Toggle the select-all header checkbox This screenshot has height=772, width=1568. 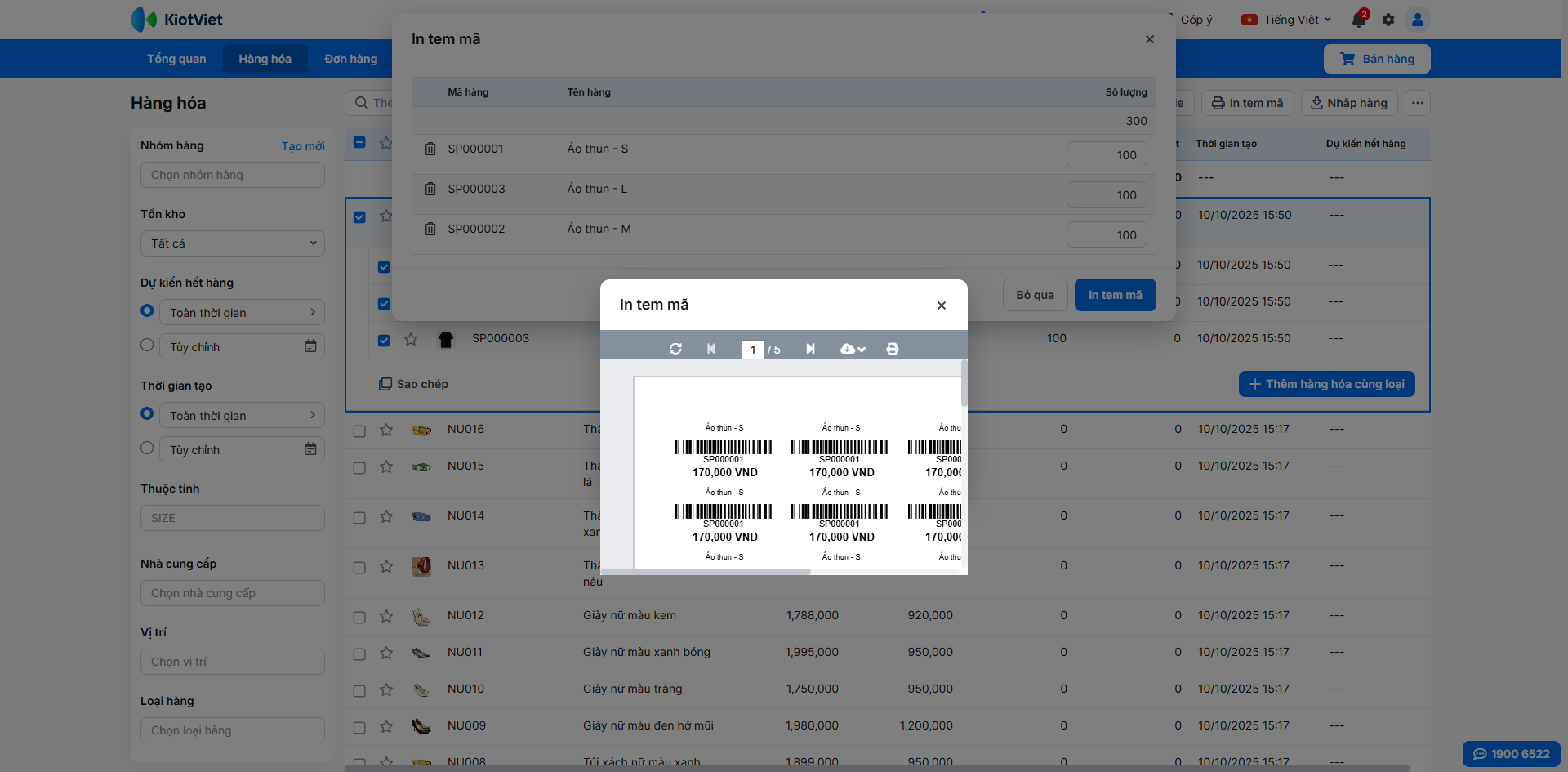click(x=359, y=142)
